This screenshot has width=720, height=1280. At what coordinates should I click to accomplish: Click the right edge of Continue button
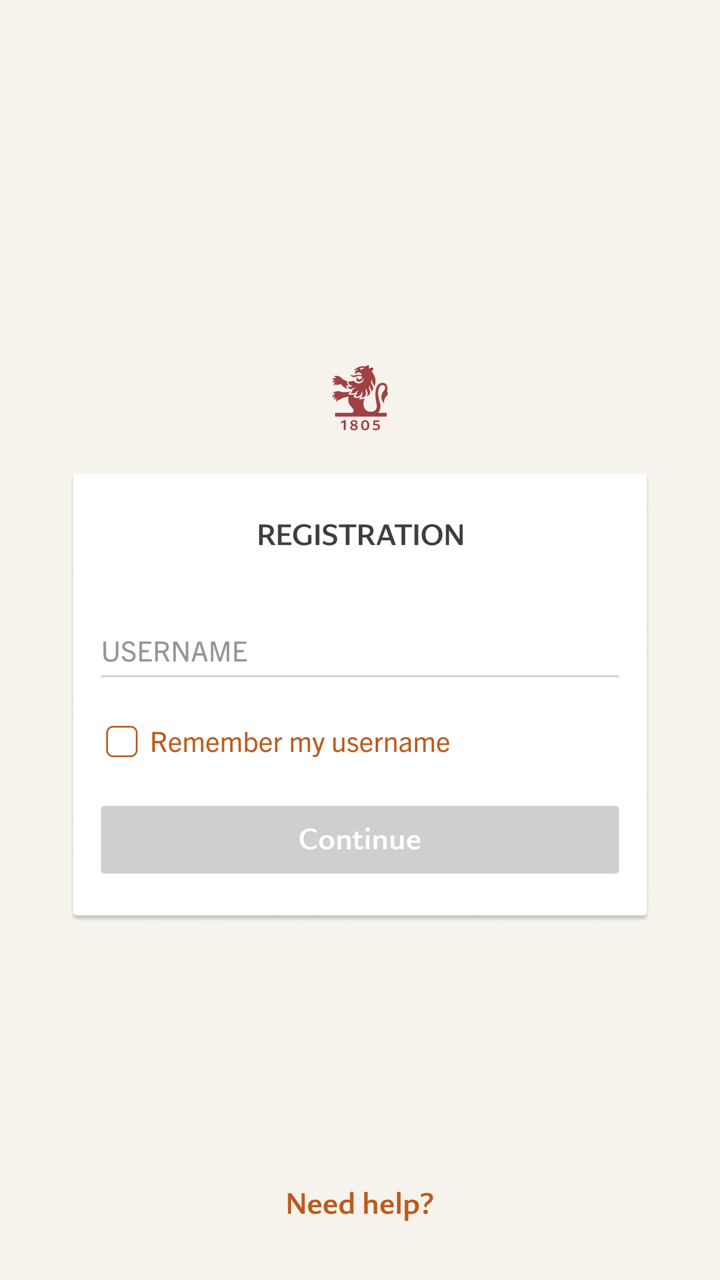tap(608, 839)
